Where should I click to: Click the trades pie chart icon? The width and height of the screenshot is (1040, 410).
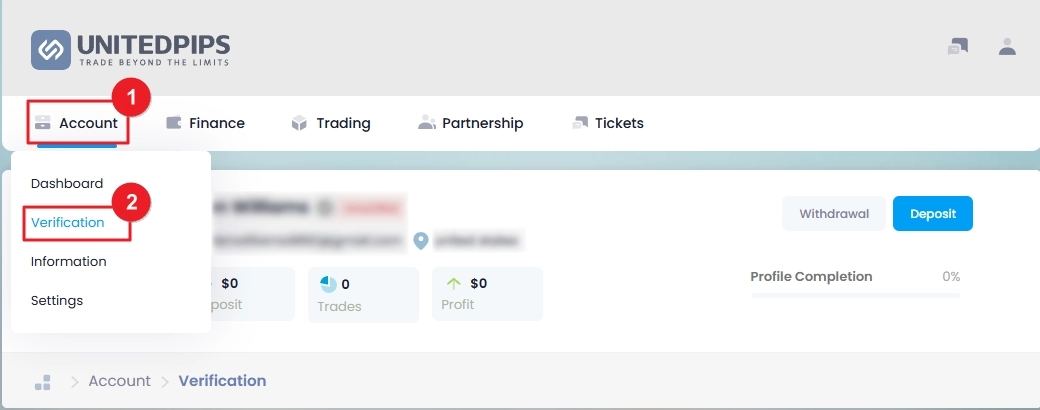click(x=328, y=284)
